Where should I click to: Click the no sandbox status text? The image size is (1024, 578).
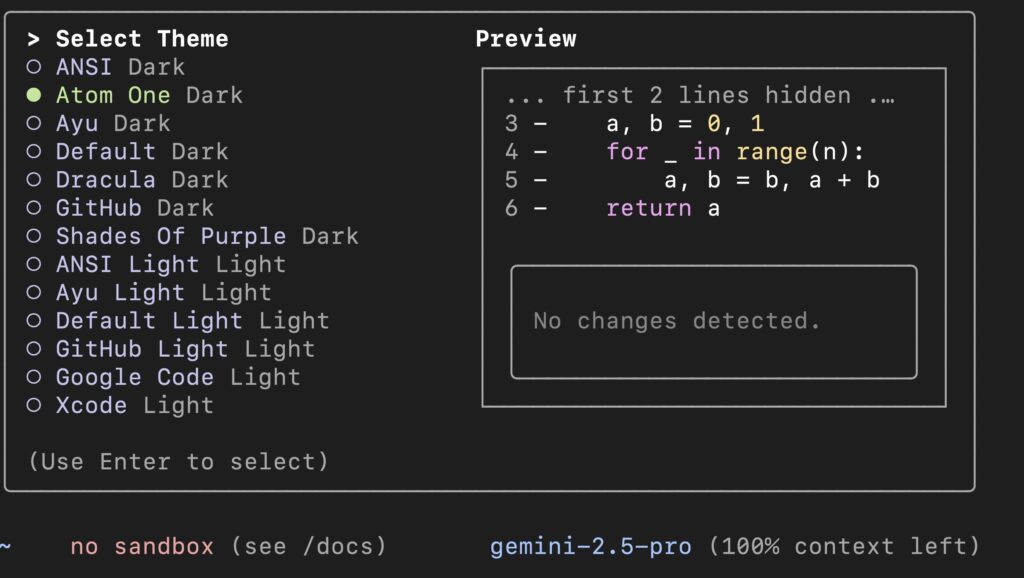click(x=142, y=546)
